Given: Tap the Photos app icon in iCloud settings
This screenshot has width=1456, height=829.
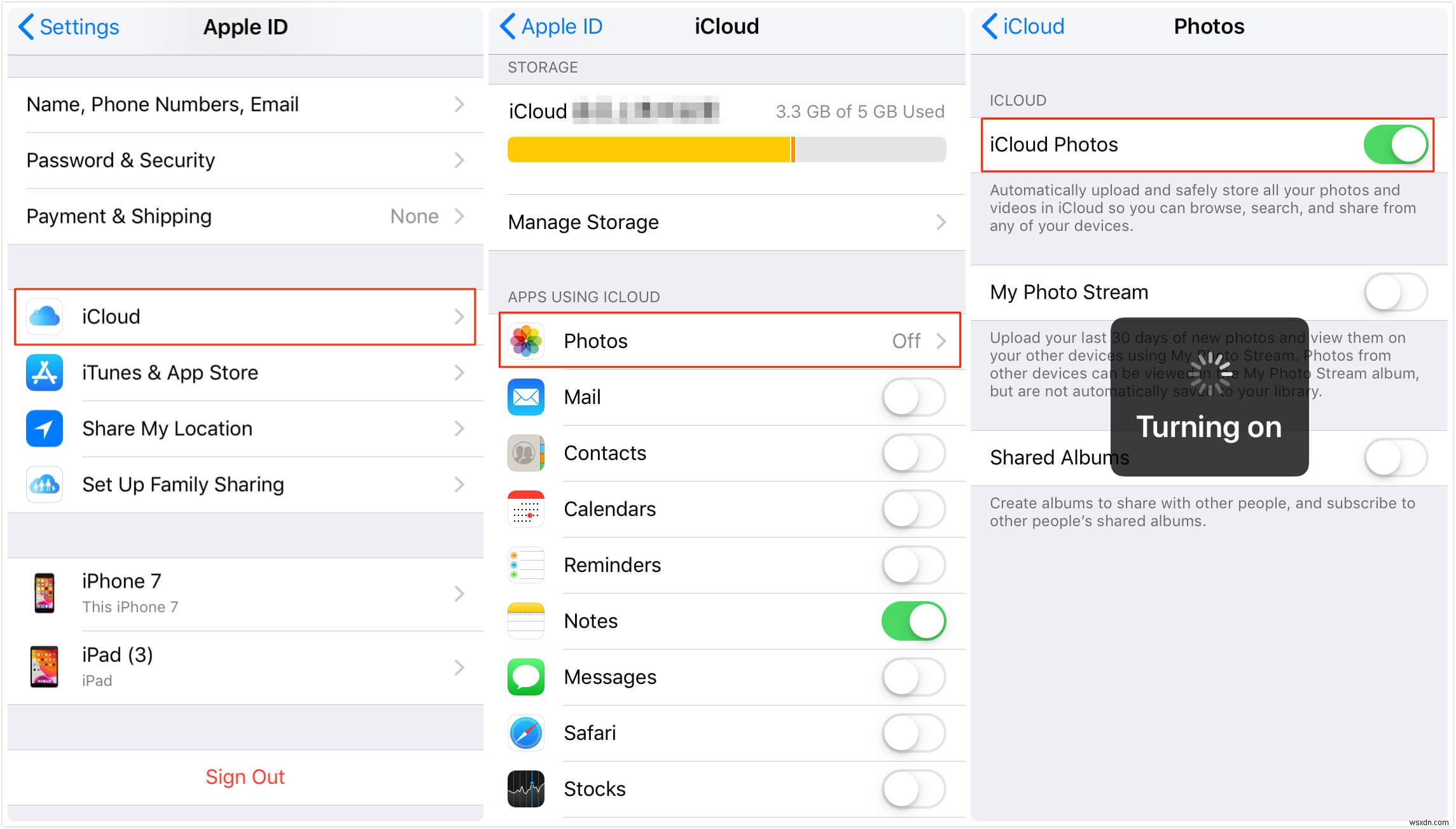Looking at the screenshot, I should [528, 340].
